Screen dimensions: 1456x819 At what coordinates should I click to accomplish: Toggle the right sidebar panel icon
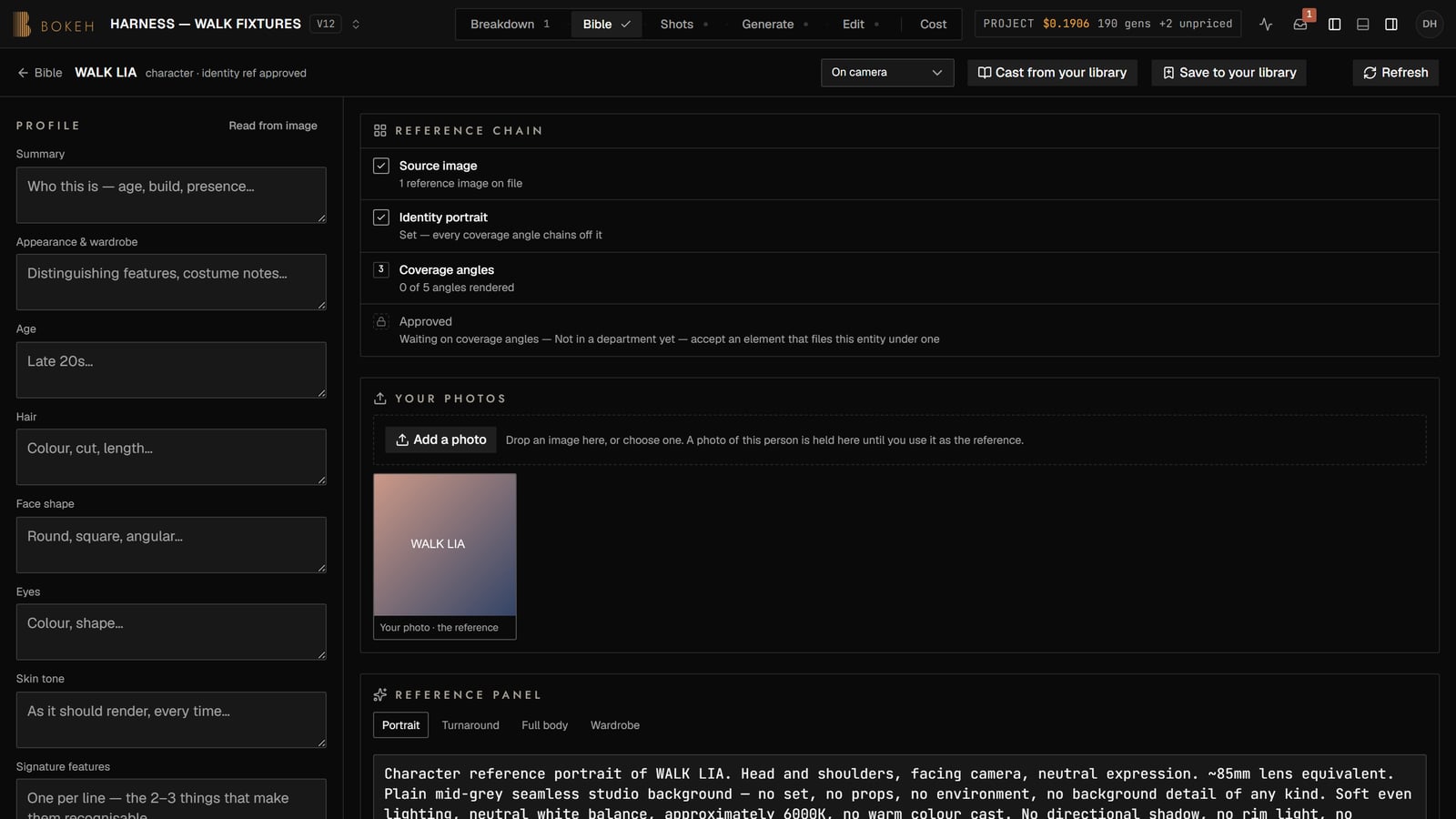tap(1391, 25)
